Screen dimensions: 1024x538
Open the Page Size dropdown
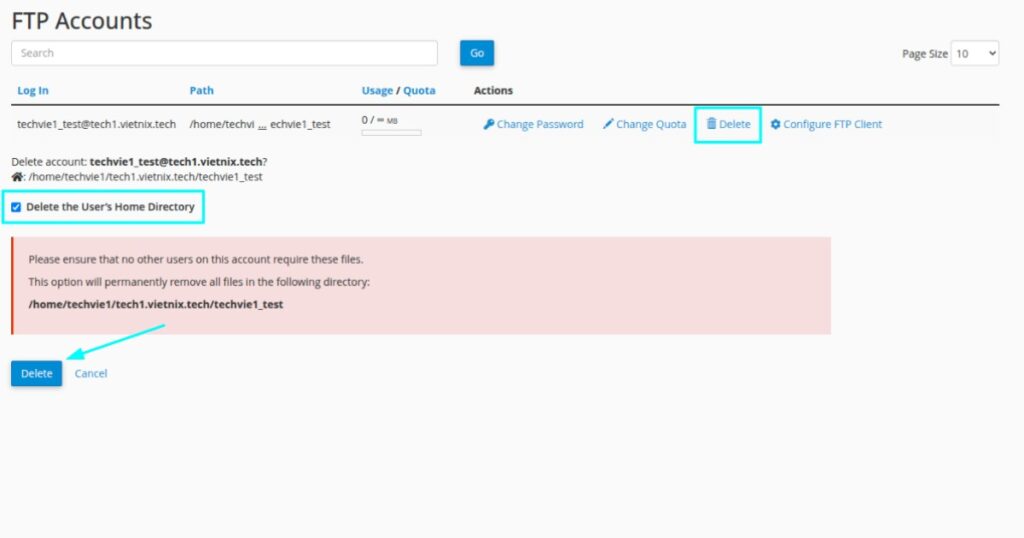coord(974,54)
